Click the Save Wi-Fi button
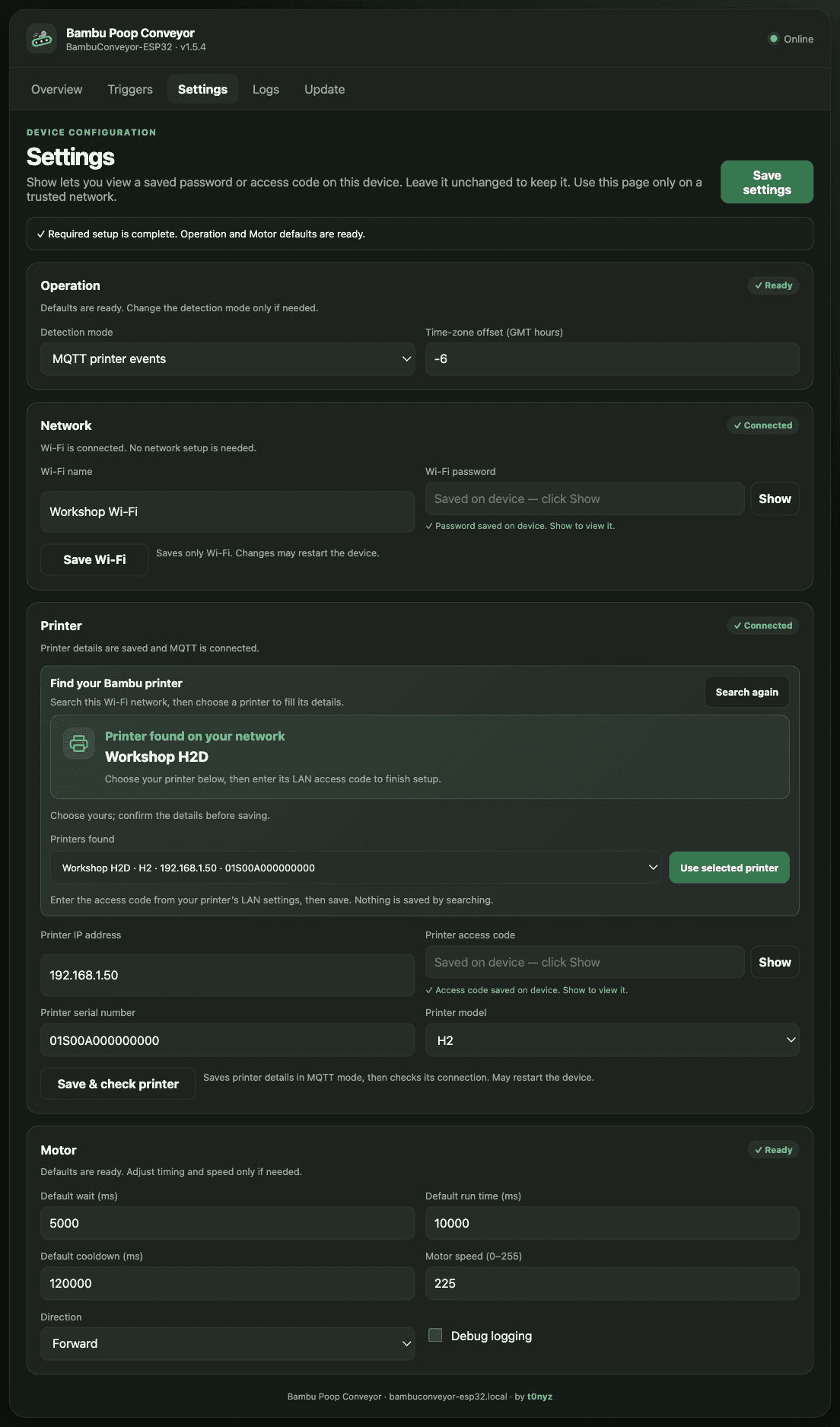Screen dimensions: 840x1427 point(94,559)
